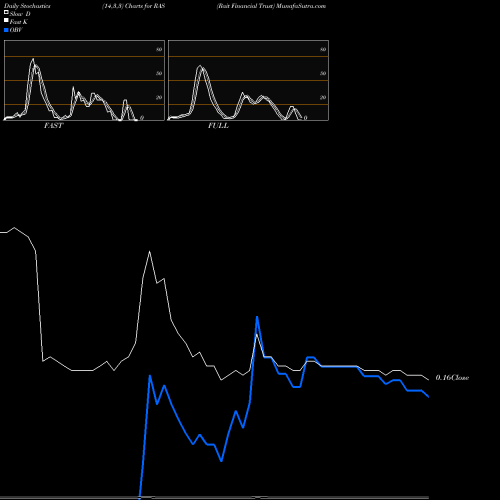Click the FAST label under the chart
This screenshot has height=500, width=500.
[x=53, y=126]
